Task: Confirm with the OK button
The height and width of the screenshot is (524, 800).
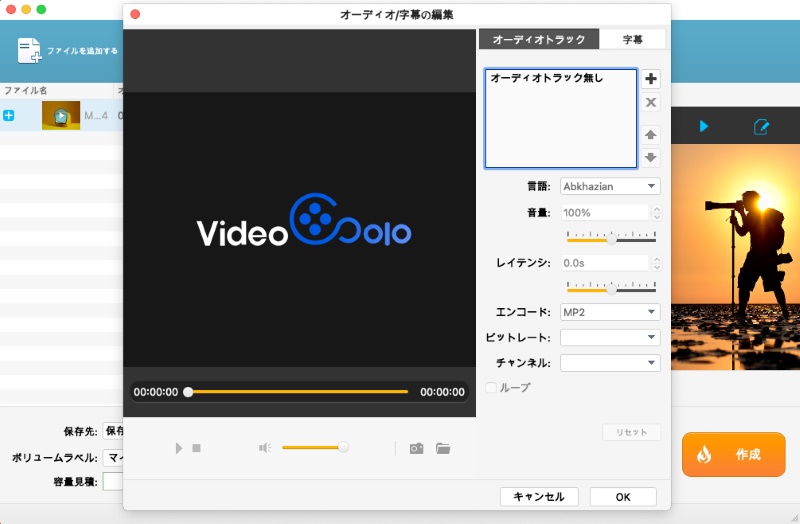Action: pos(623,496)
